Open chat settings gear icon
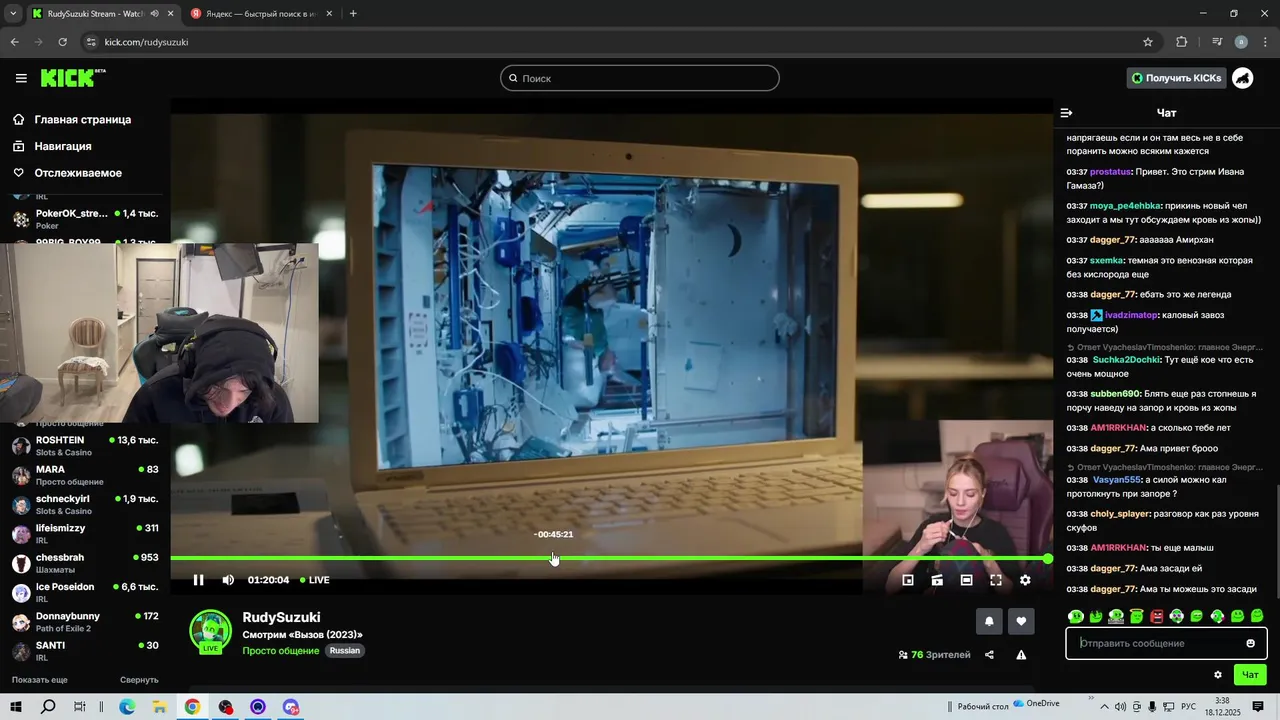Image resolution: width=1280 pixels, height=720 pixels. [1218, 675]
